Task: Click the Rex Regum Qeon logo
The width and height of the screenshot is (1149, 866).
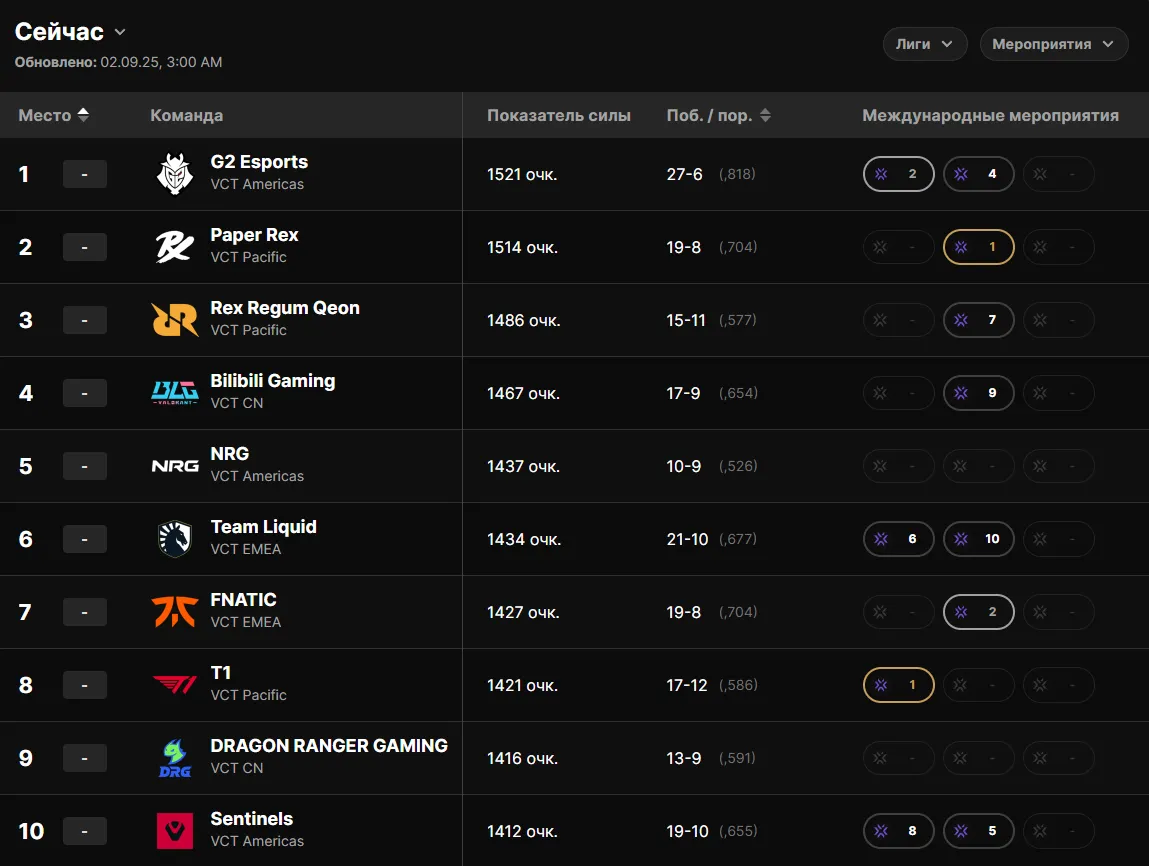Action: pos(174,320)
